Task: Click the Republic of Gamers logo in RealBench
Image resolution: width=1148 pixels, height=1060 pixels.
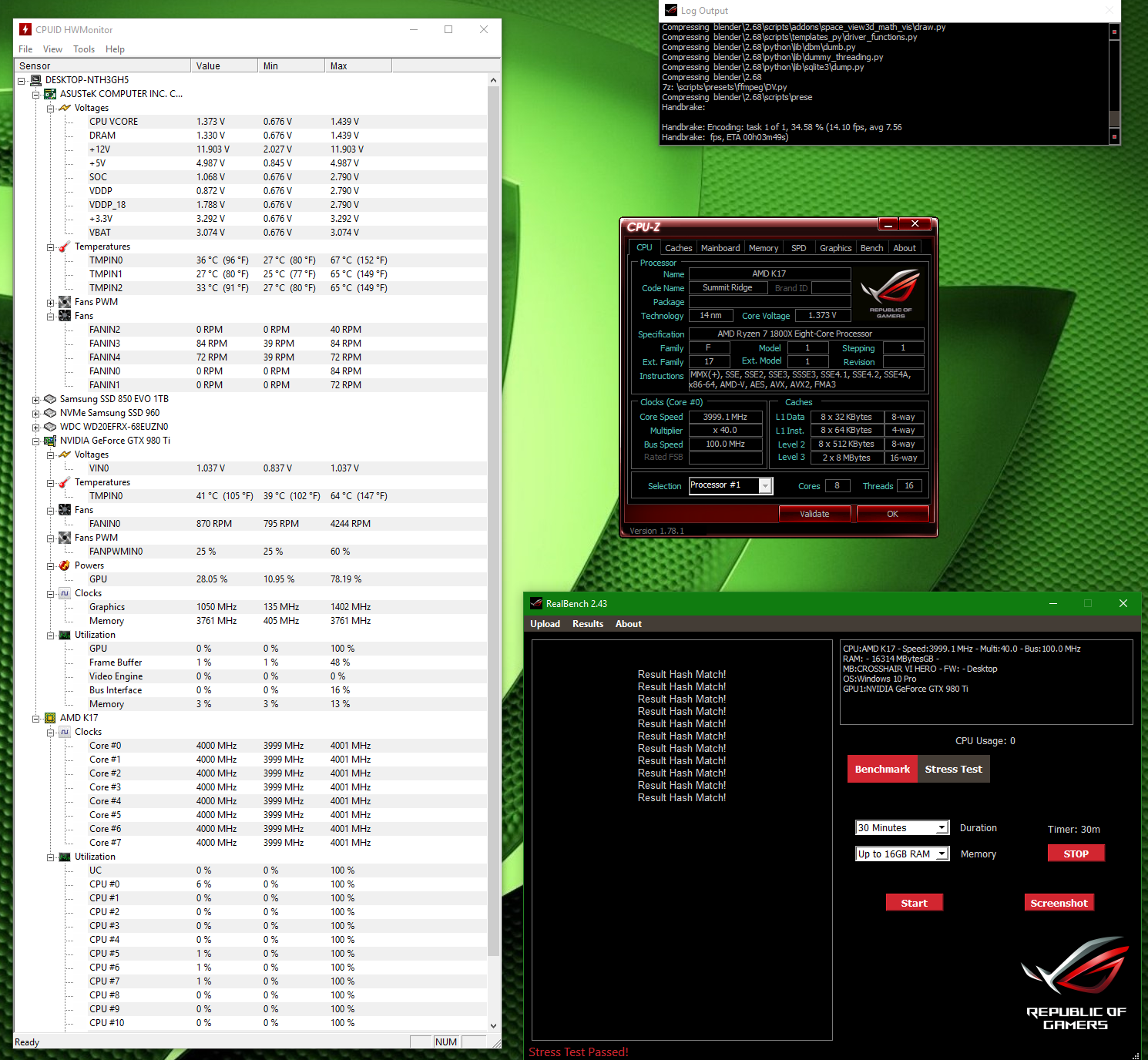Action: click(x=1076, y=983)
